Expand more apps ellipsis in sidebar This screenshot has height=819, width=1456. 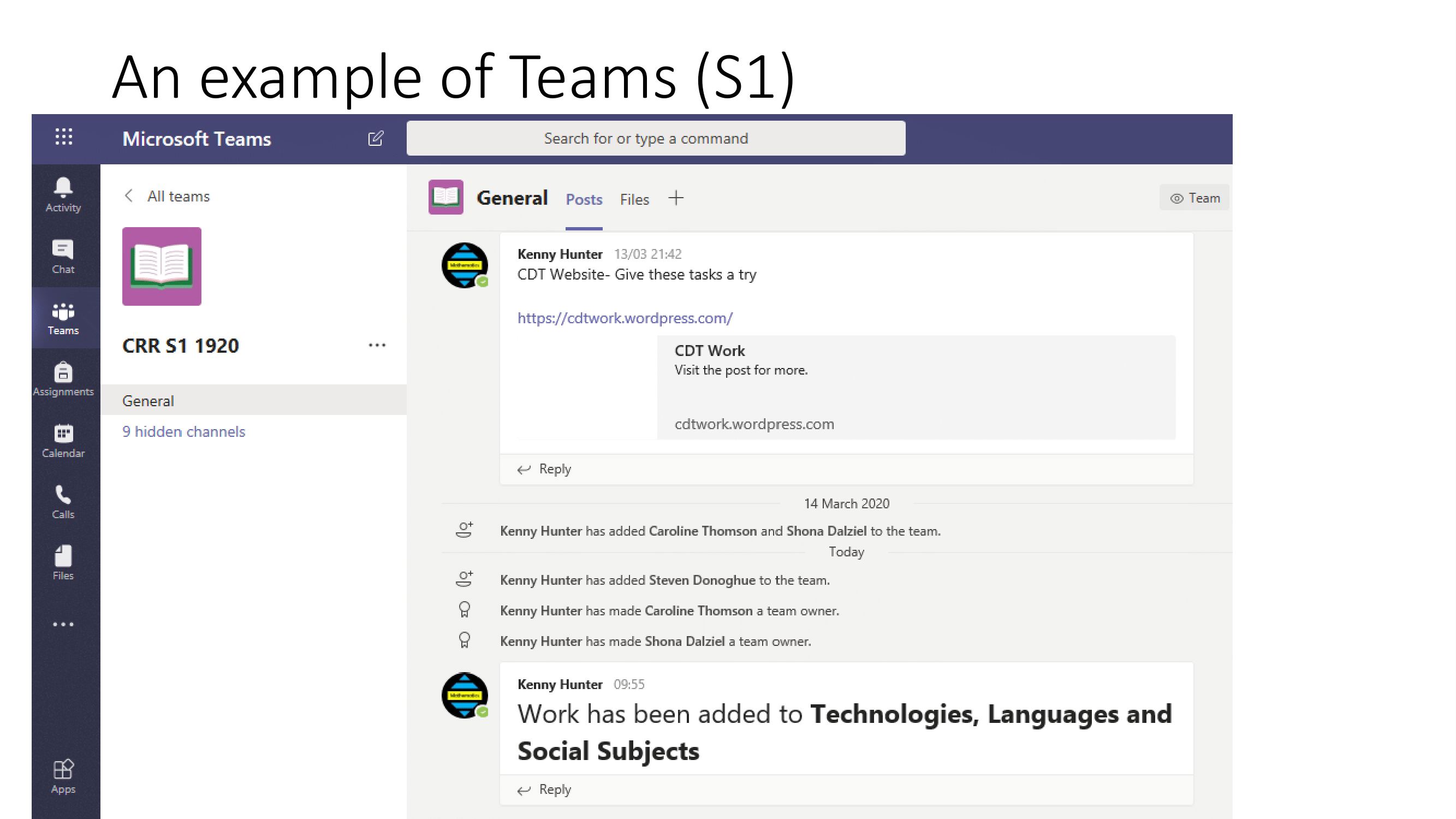pos(63,625)
